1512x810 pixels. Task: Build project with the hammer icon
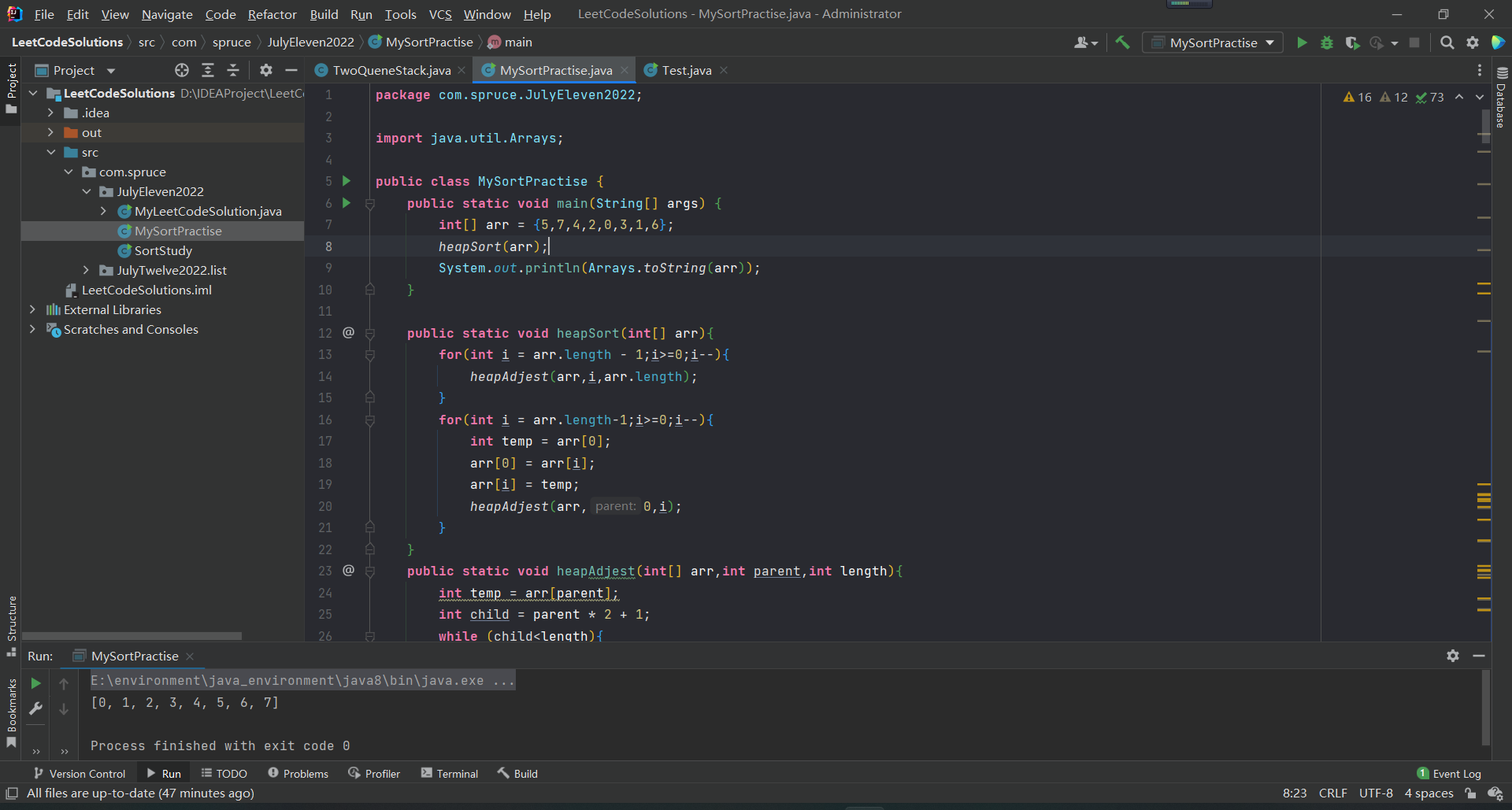click(1122, 43)
